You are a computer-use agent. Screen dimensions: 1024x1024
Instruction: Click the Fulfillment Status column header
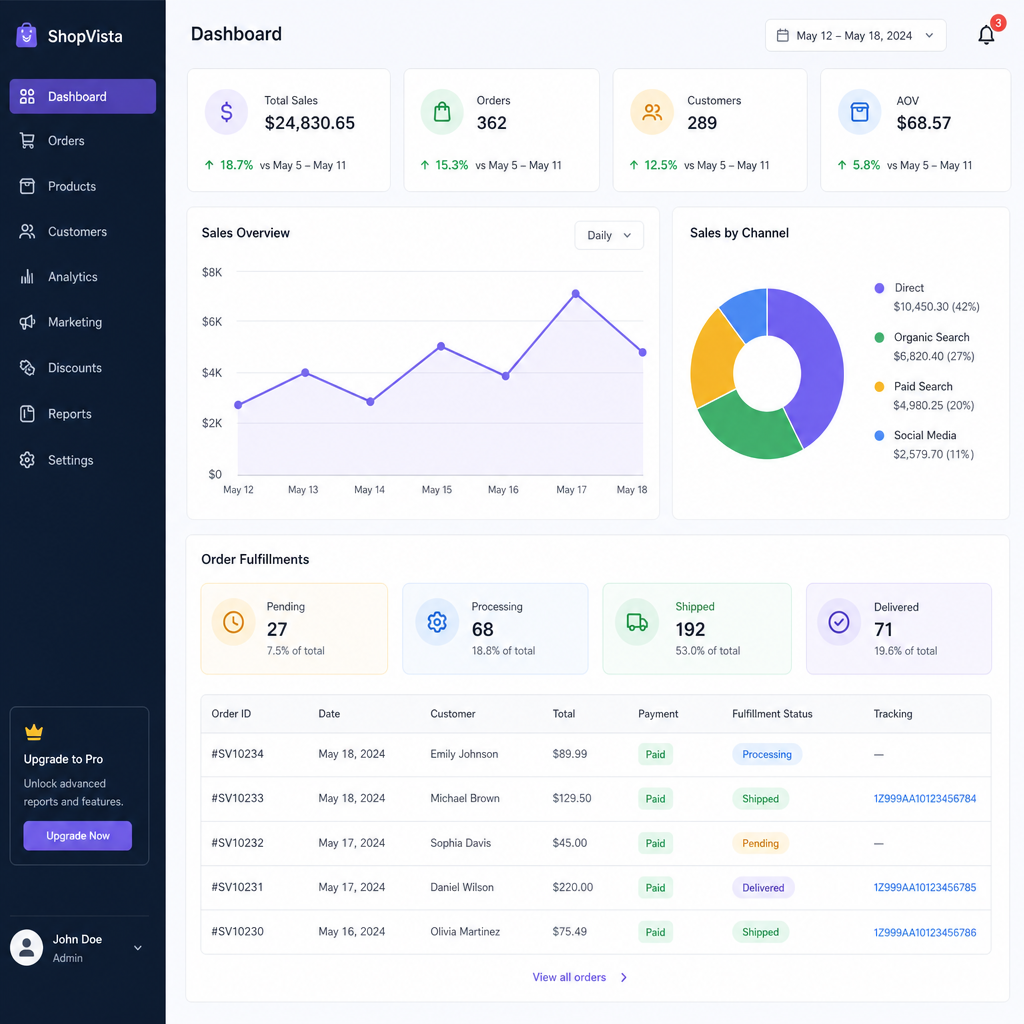[x=772, y=714]
